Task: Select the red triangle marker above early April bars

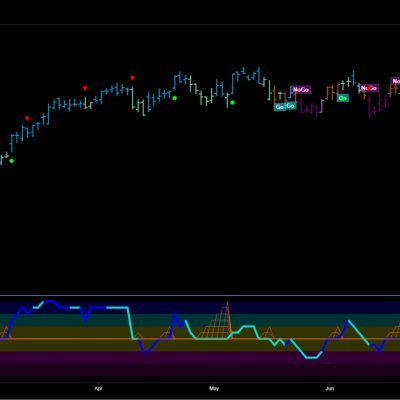Action: click(85, 88)
